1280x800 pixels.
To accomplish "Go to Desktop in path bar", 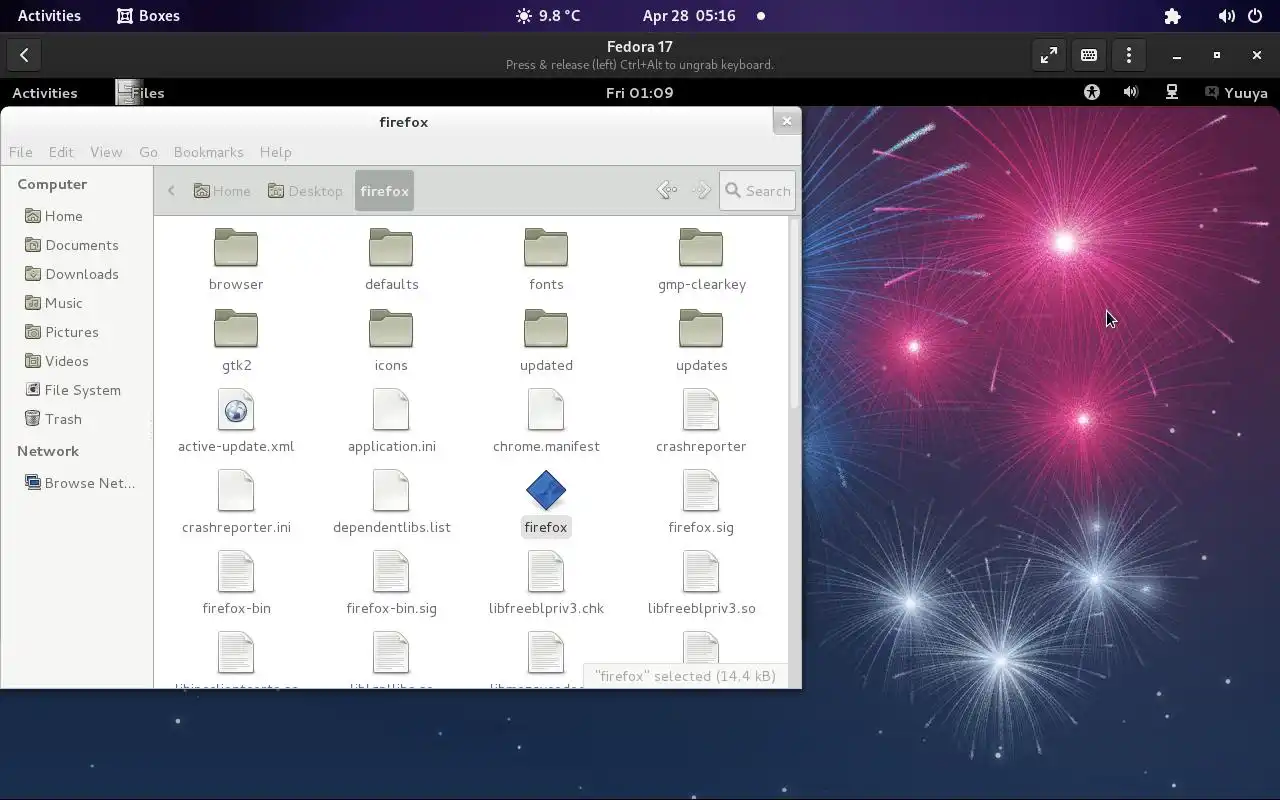I will click(305, 191).
